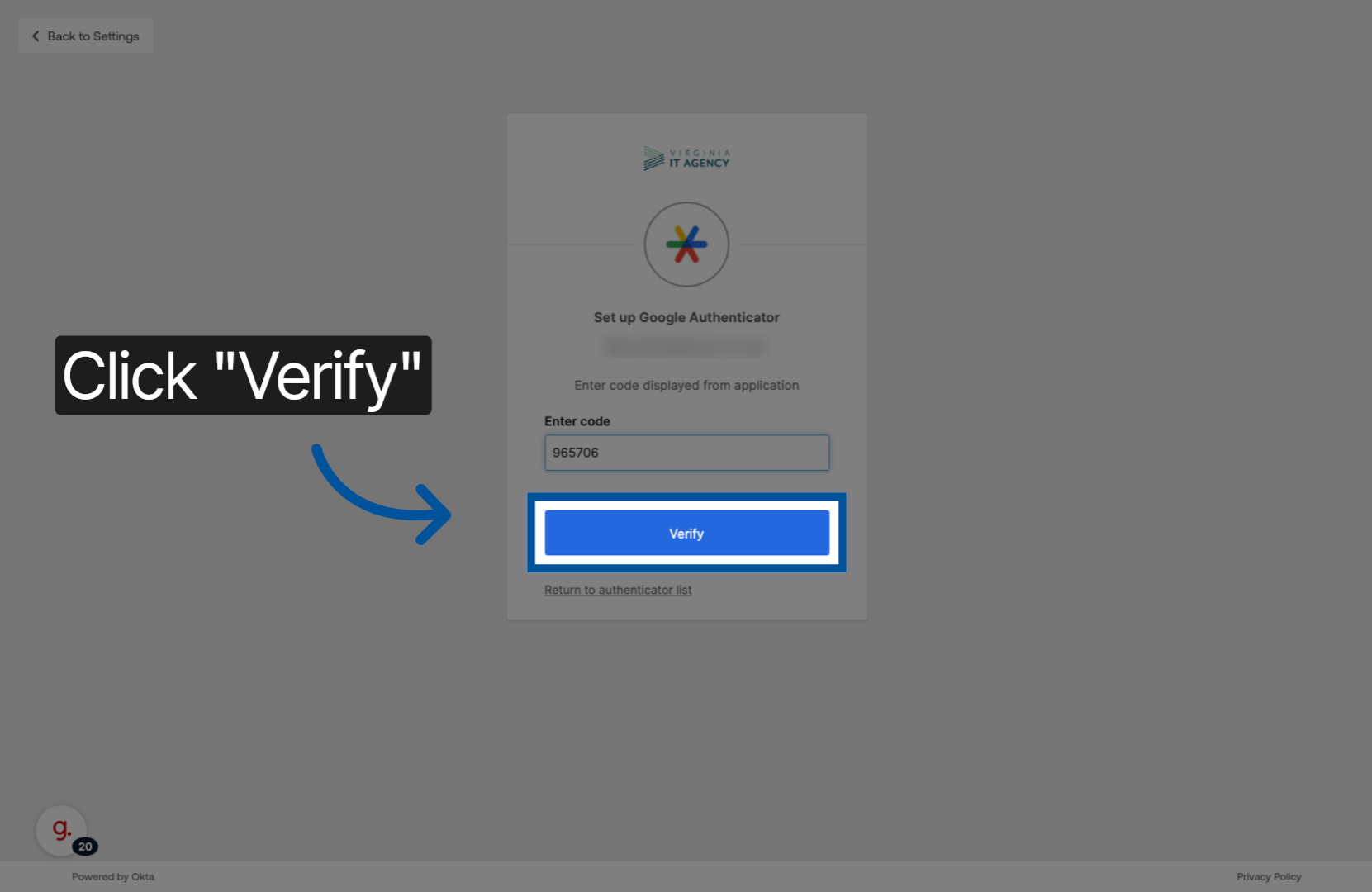
Task: Click the Virginia IT Agency logo
Action: (x=686, y=159)
